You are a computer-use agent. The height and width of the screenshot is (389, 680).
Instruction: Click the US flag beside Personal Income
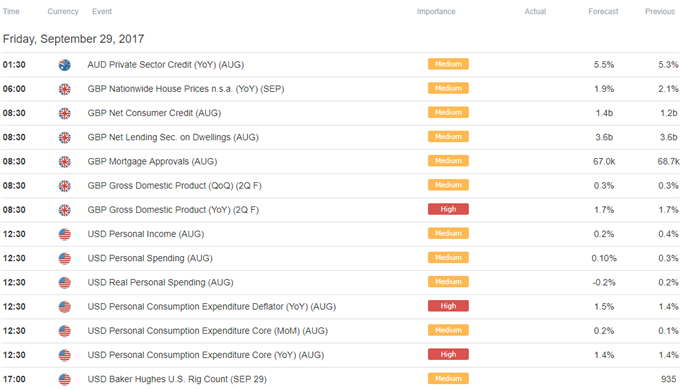65,235
